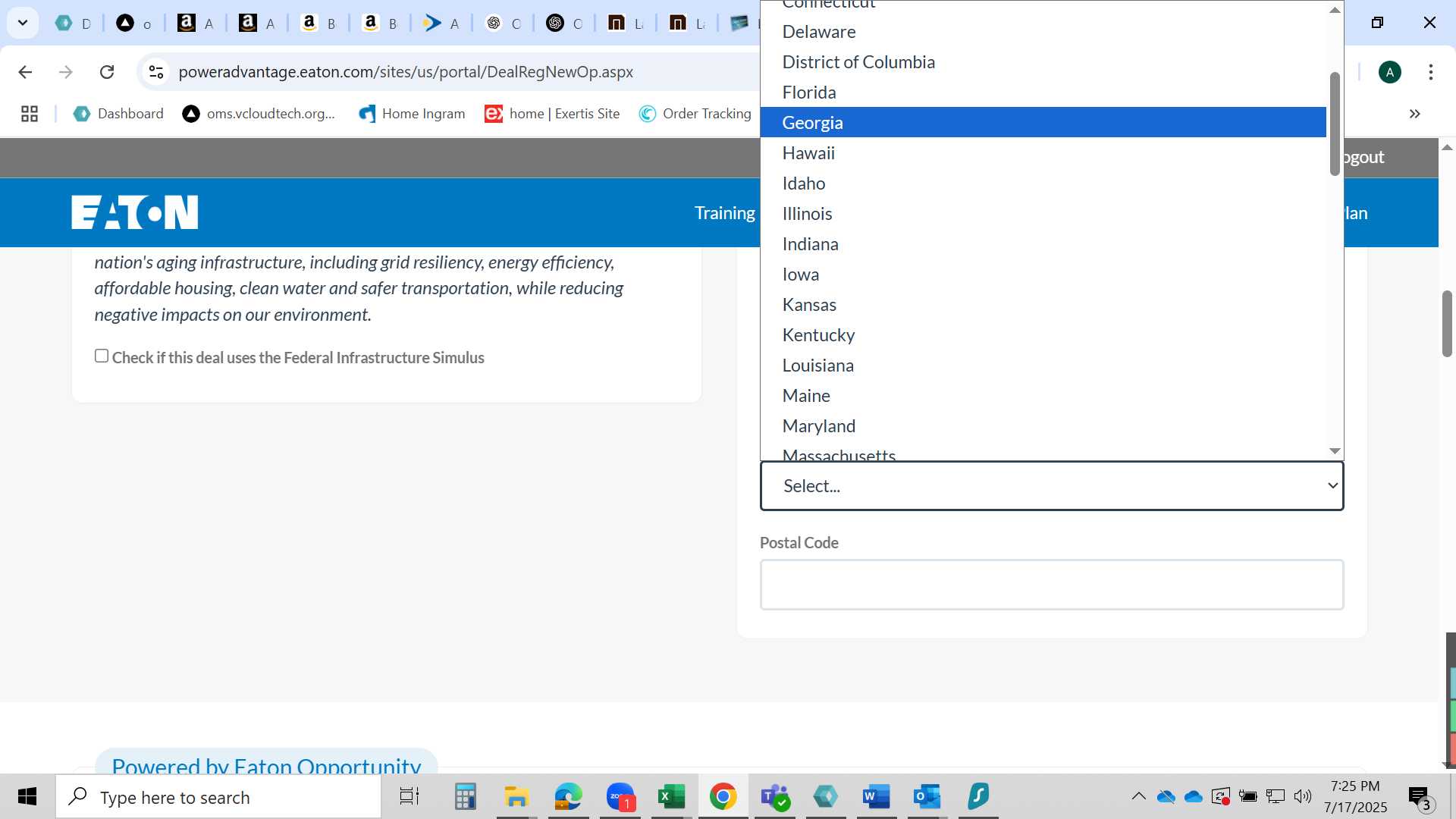Open Microsoft Teams from the taskbar
Viewport: 1456px width, 819px height.
[775, 797]
